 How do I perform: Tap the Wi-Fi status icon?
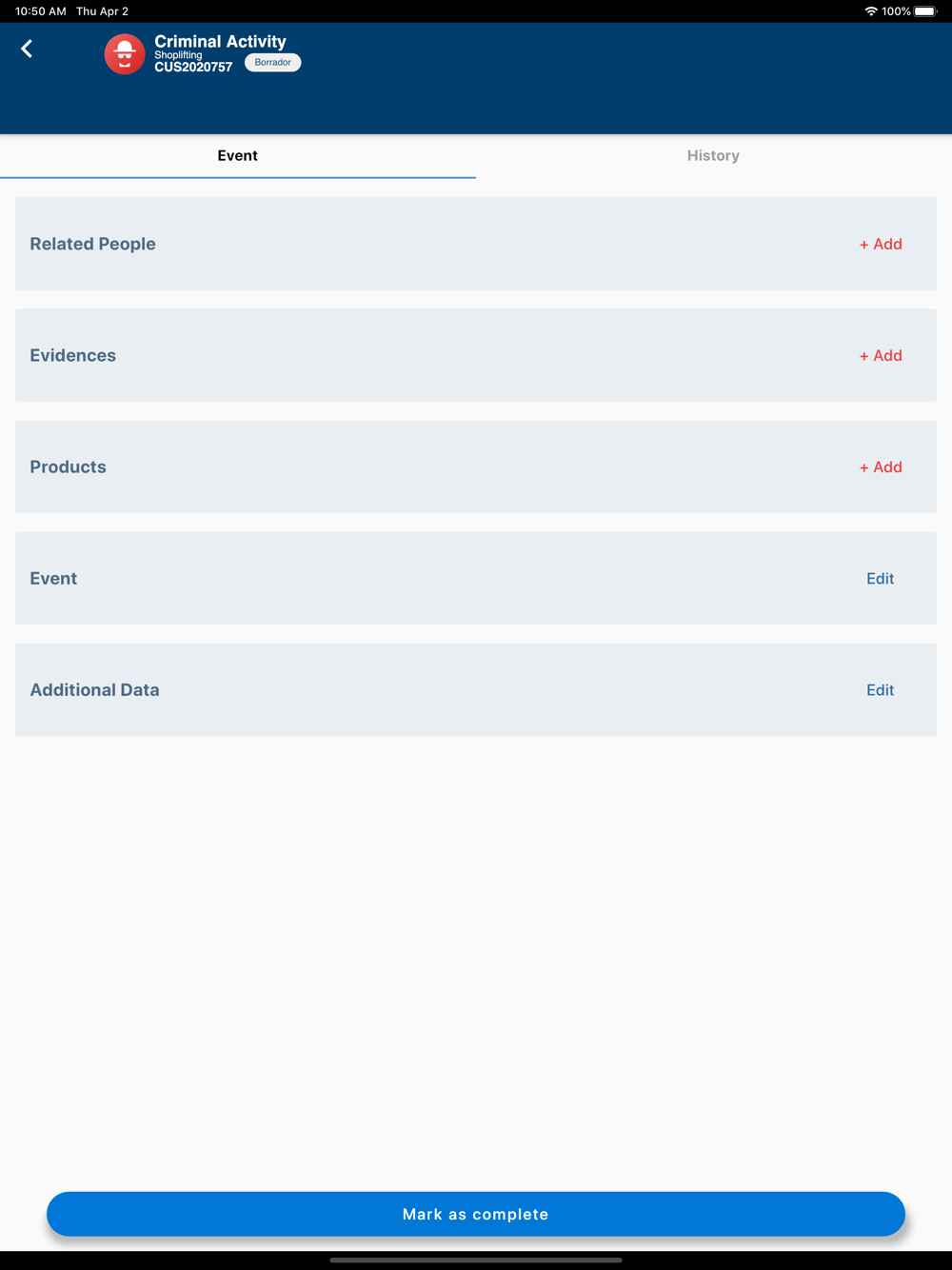pyautogui.click(x=870, y=11)
